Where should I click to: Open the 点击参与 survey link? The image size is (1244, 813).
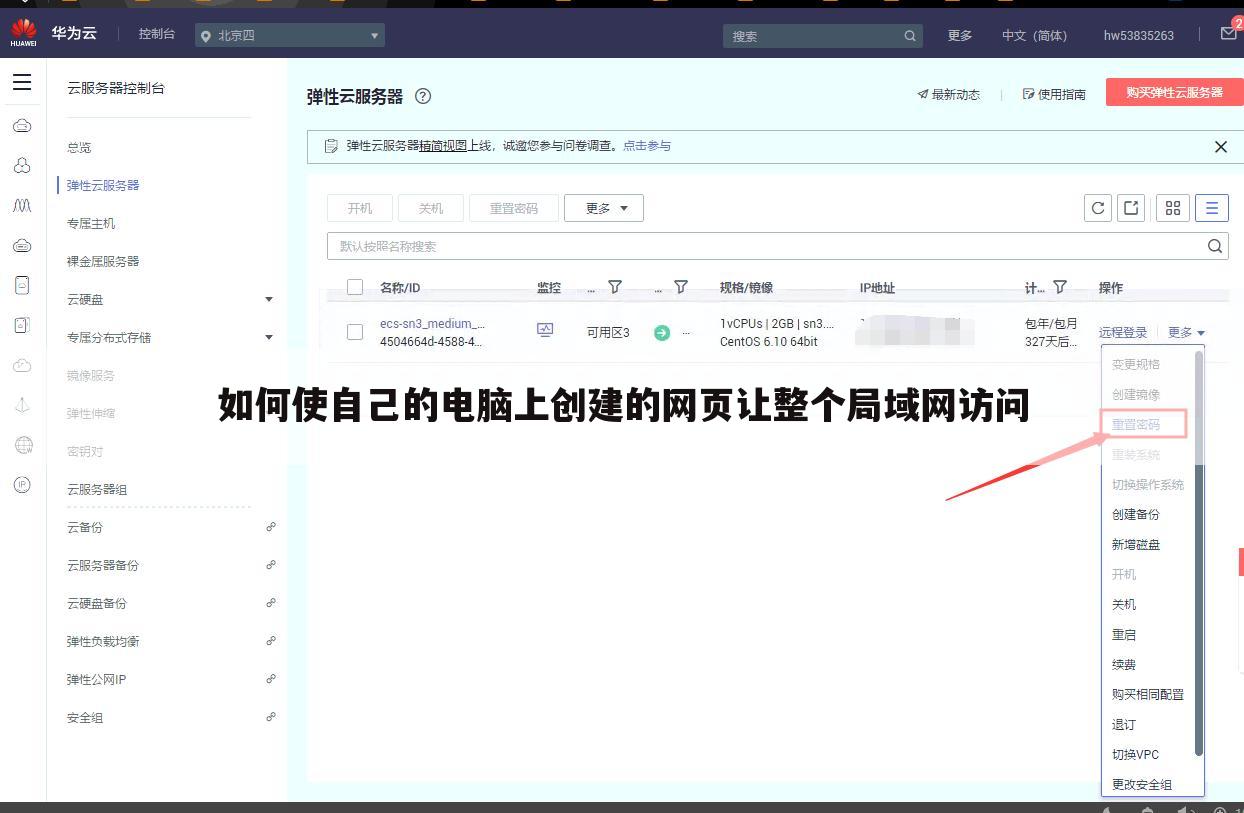click(647, 146)
